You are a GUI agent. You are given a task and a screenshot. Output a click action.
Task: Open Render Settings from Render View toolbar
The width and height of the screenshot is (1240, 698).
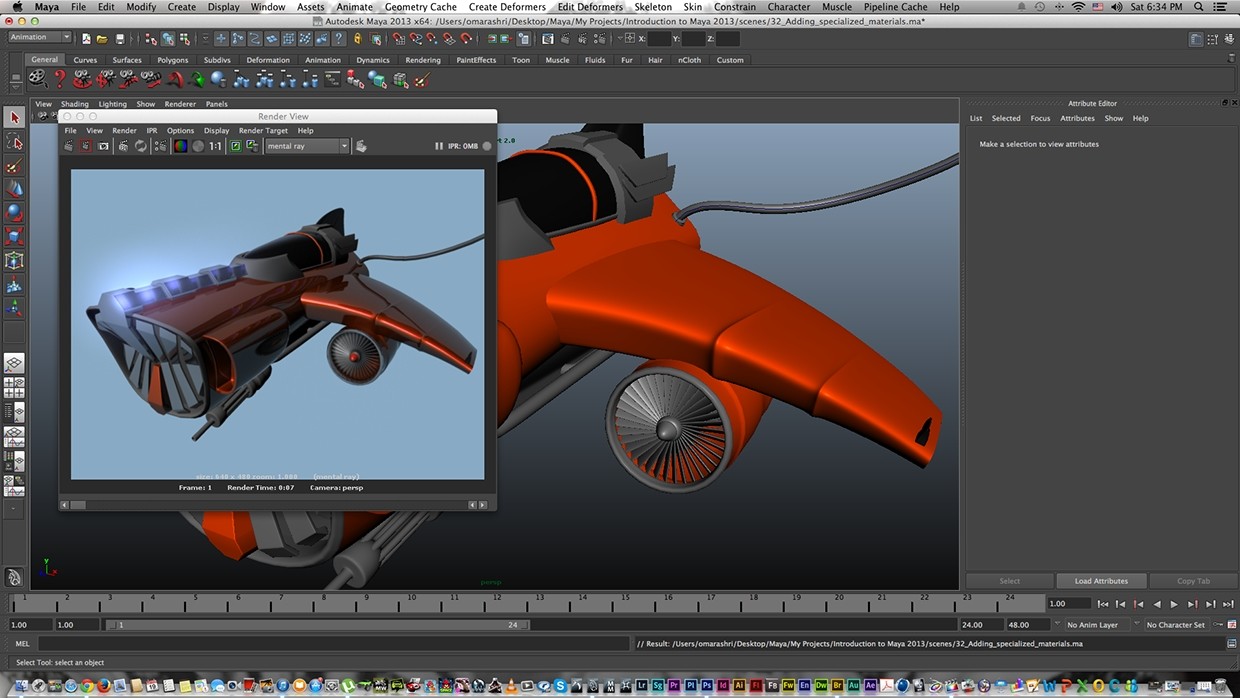(361, 146)
